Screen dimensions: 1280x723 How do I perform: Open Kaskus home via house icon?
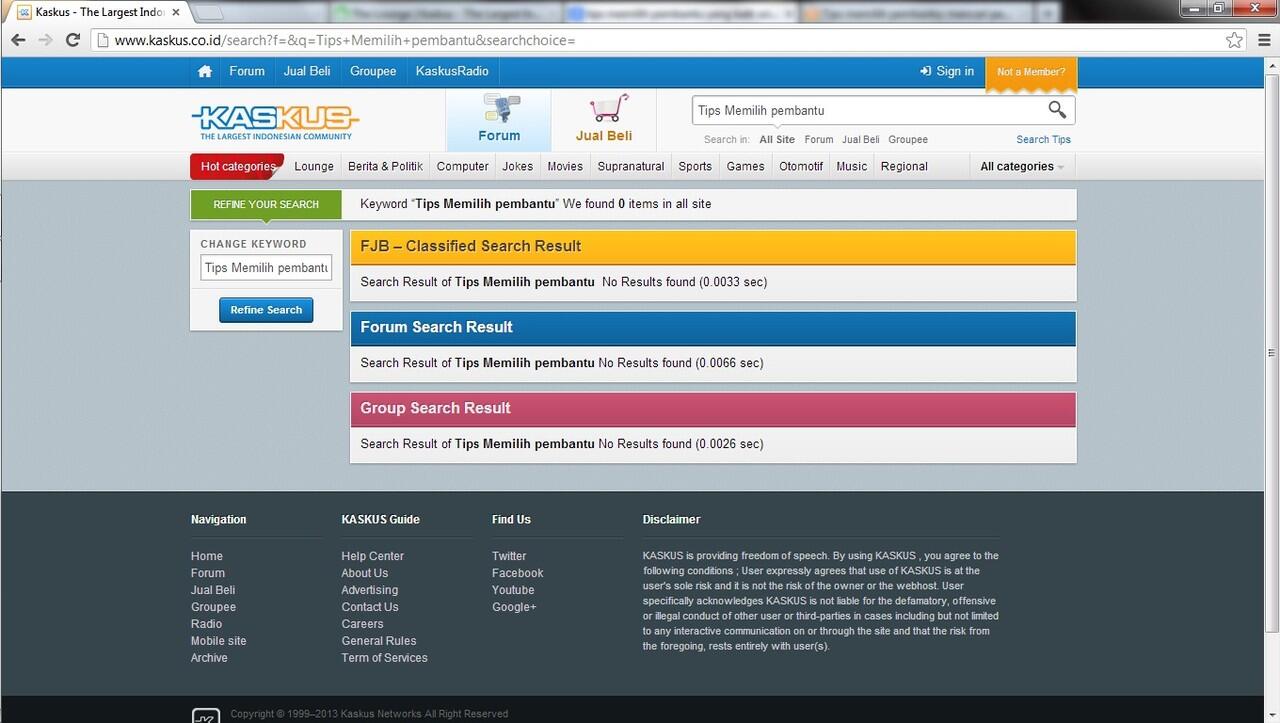[205, 72]
